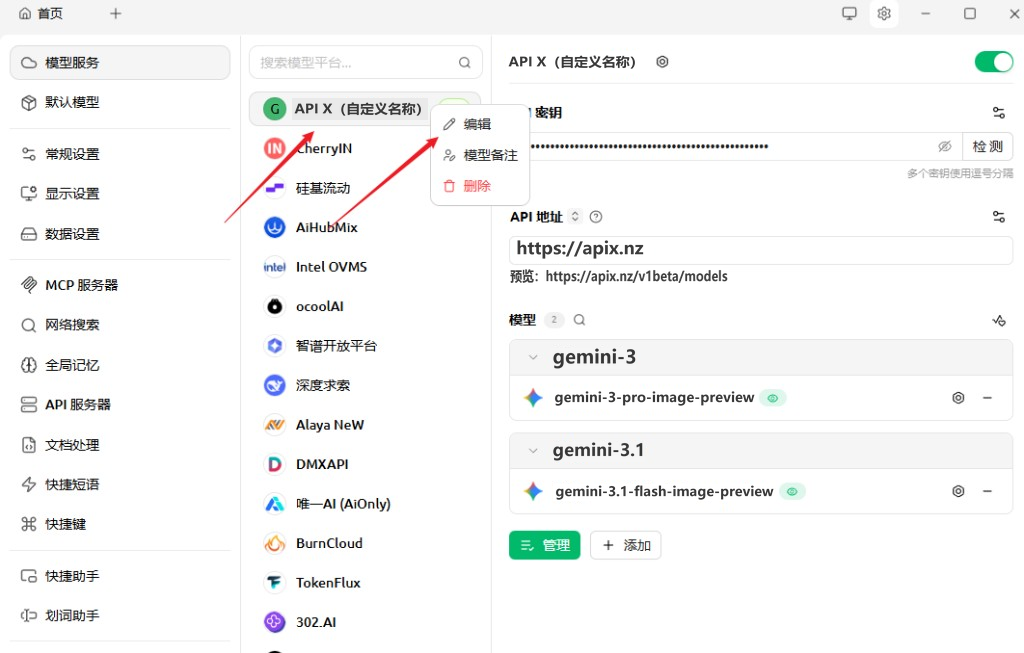Click the monitor display icon in title bar
The height and width of the screenshot is (653, 1024).
click(x=849, y=14)
